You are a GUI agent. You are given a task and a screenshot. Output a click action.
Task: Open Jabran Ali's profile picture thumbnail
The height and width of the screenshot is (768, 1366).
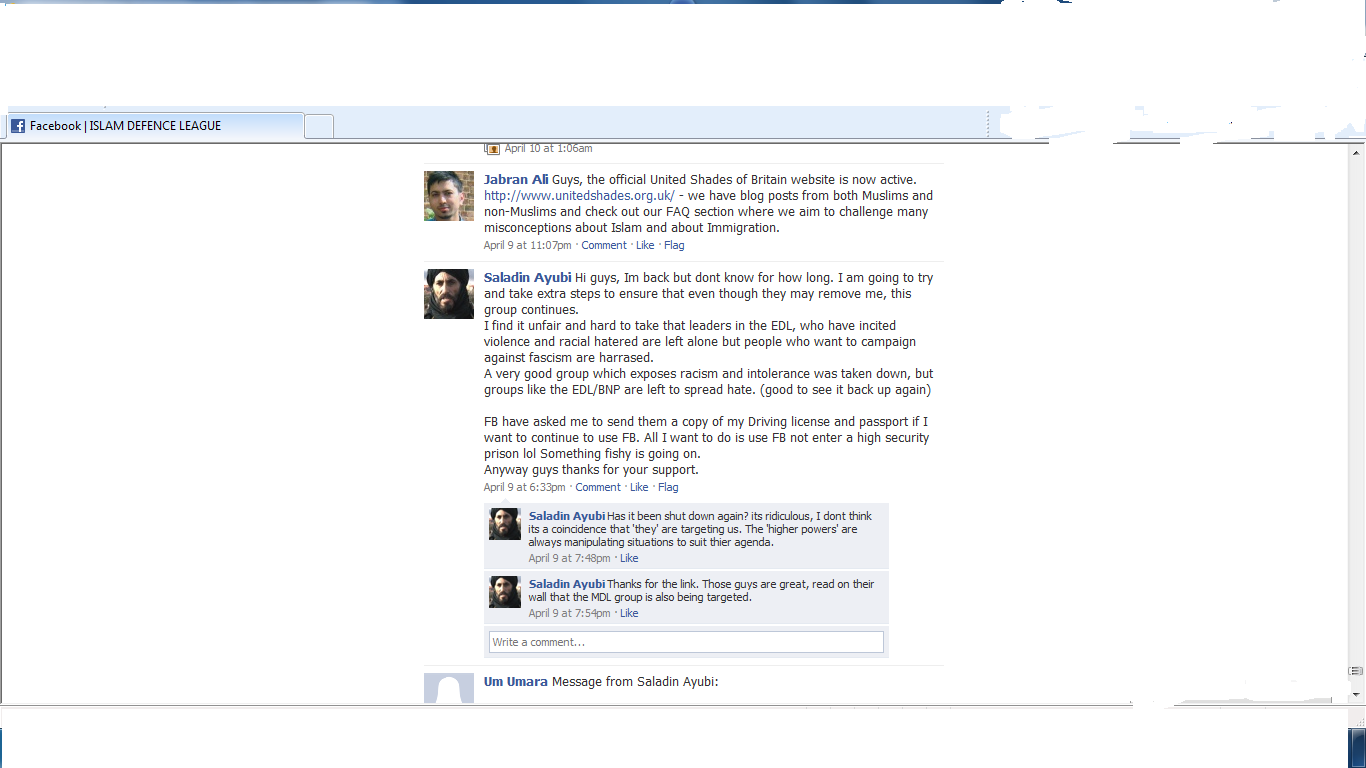pos(449,196)
